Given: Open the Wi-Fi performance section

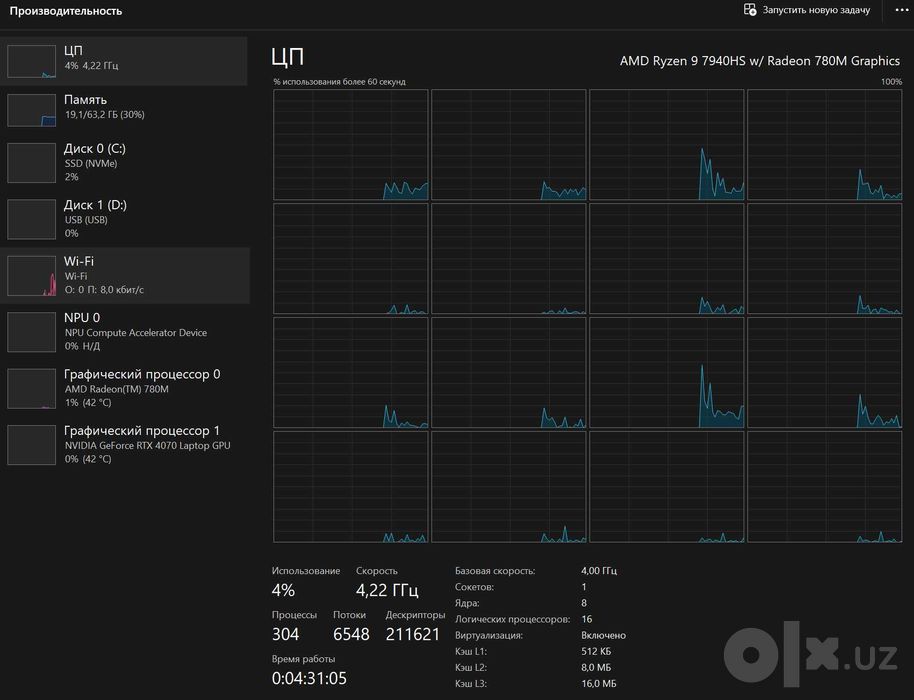Looking at the screenshot, I should 124,276.
